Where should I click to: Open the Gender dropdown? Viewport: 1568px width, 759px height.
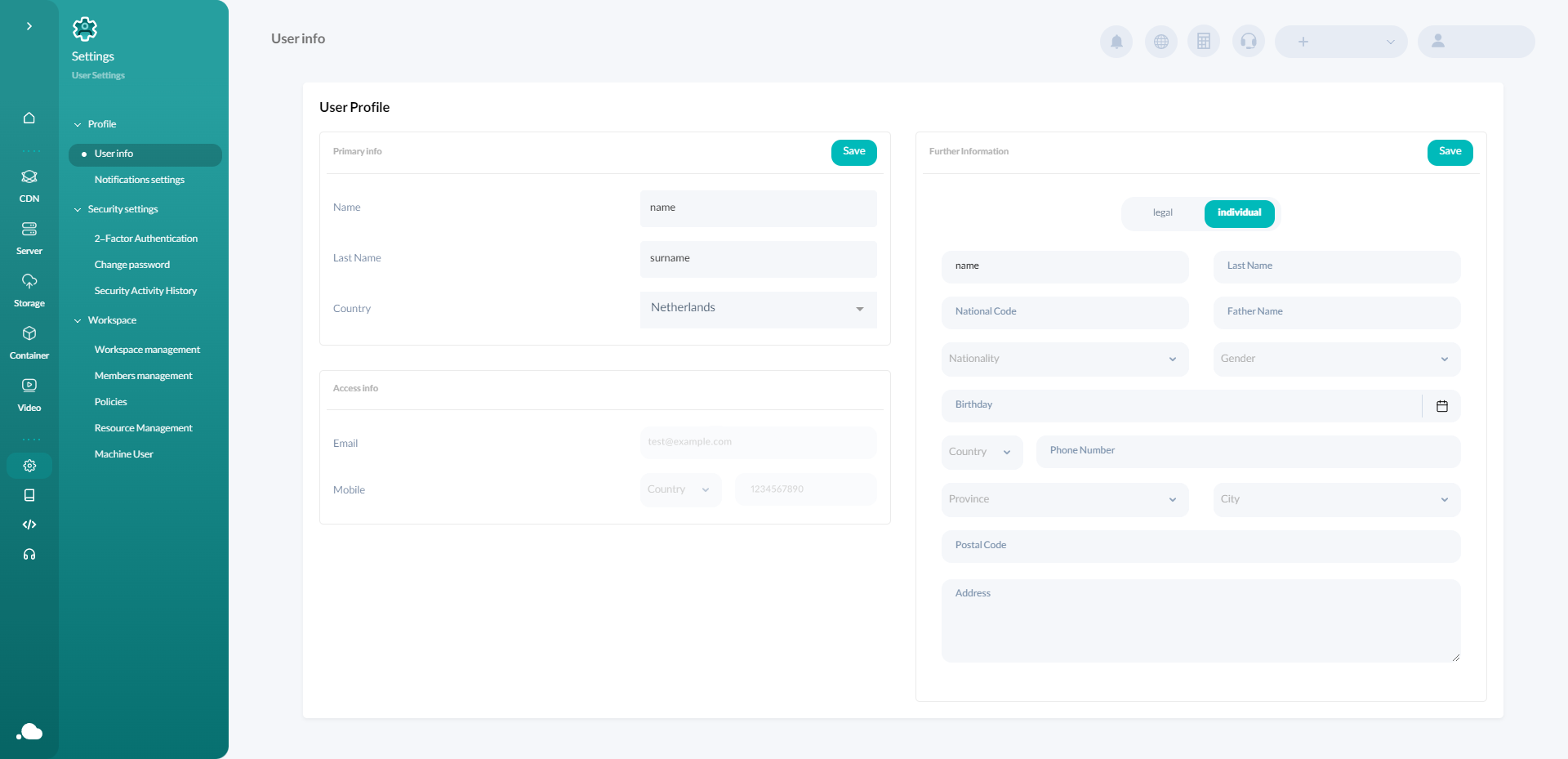(1337, 359)
